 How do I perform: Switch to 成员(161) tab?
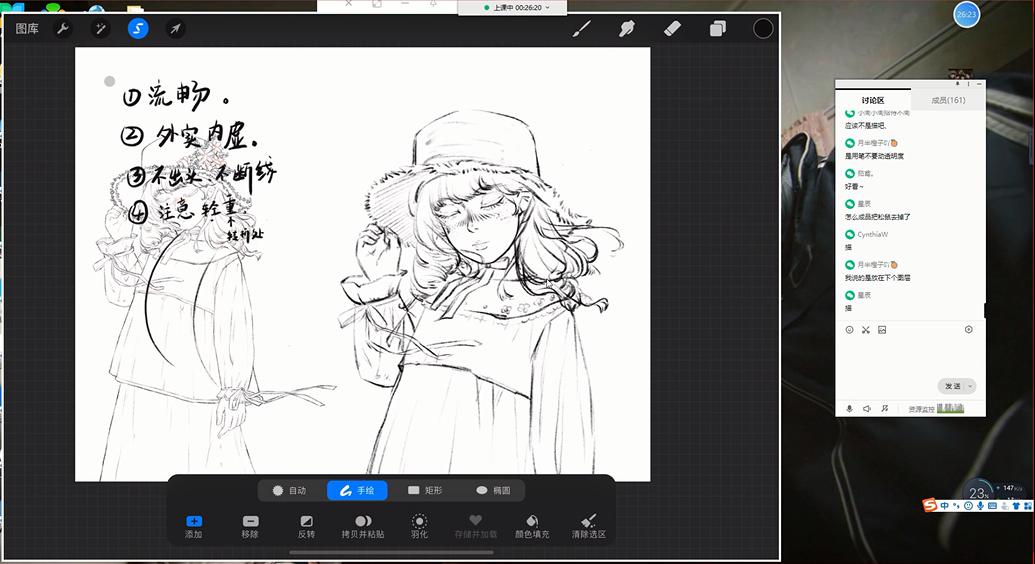pyautogui.click(x=947, y=100)
